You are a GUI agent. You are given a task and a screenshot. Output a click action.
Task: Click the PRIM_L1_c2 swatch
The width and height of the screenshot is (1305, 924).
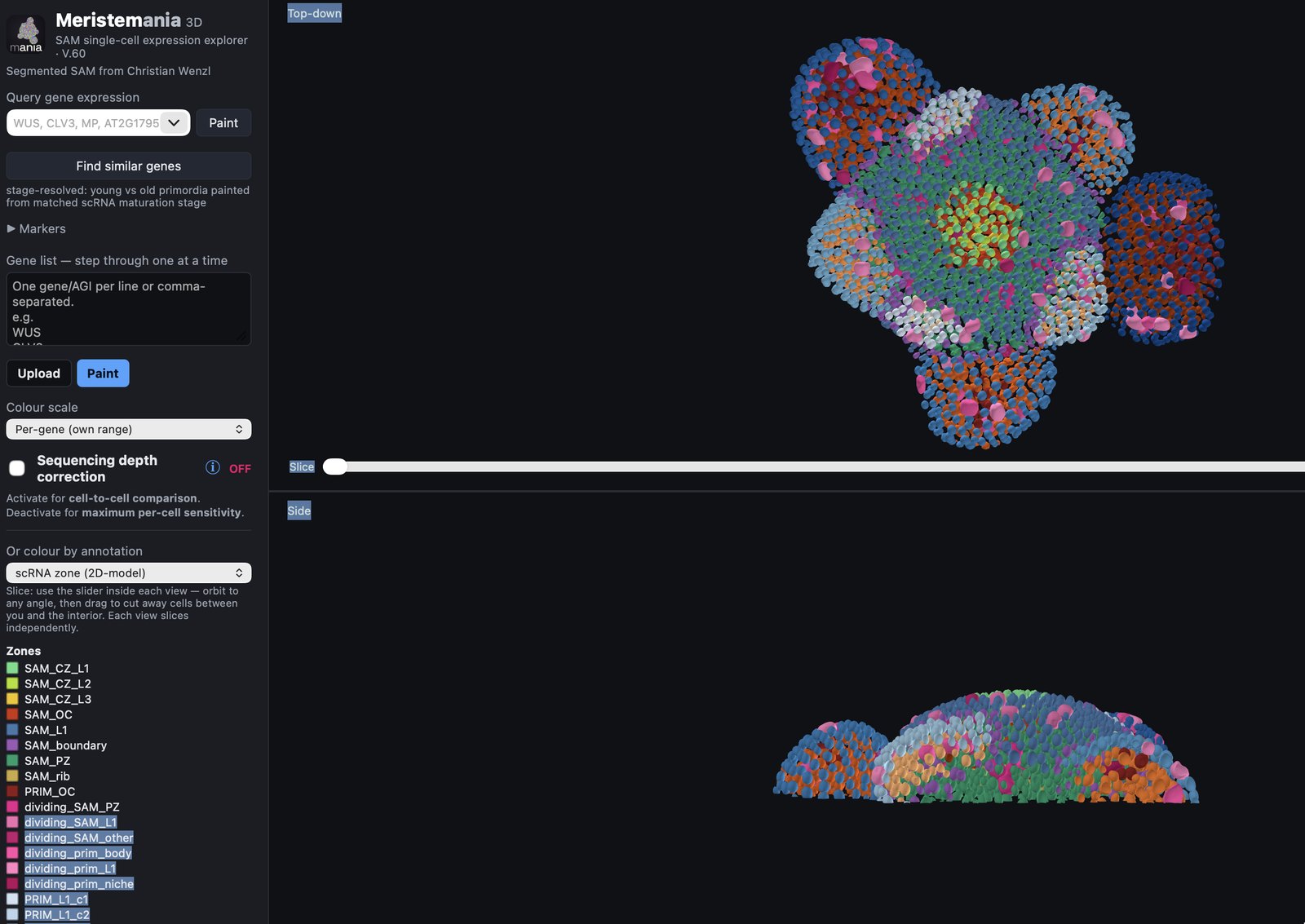click(x=12, y=915)
